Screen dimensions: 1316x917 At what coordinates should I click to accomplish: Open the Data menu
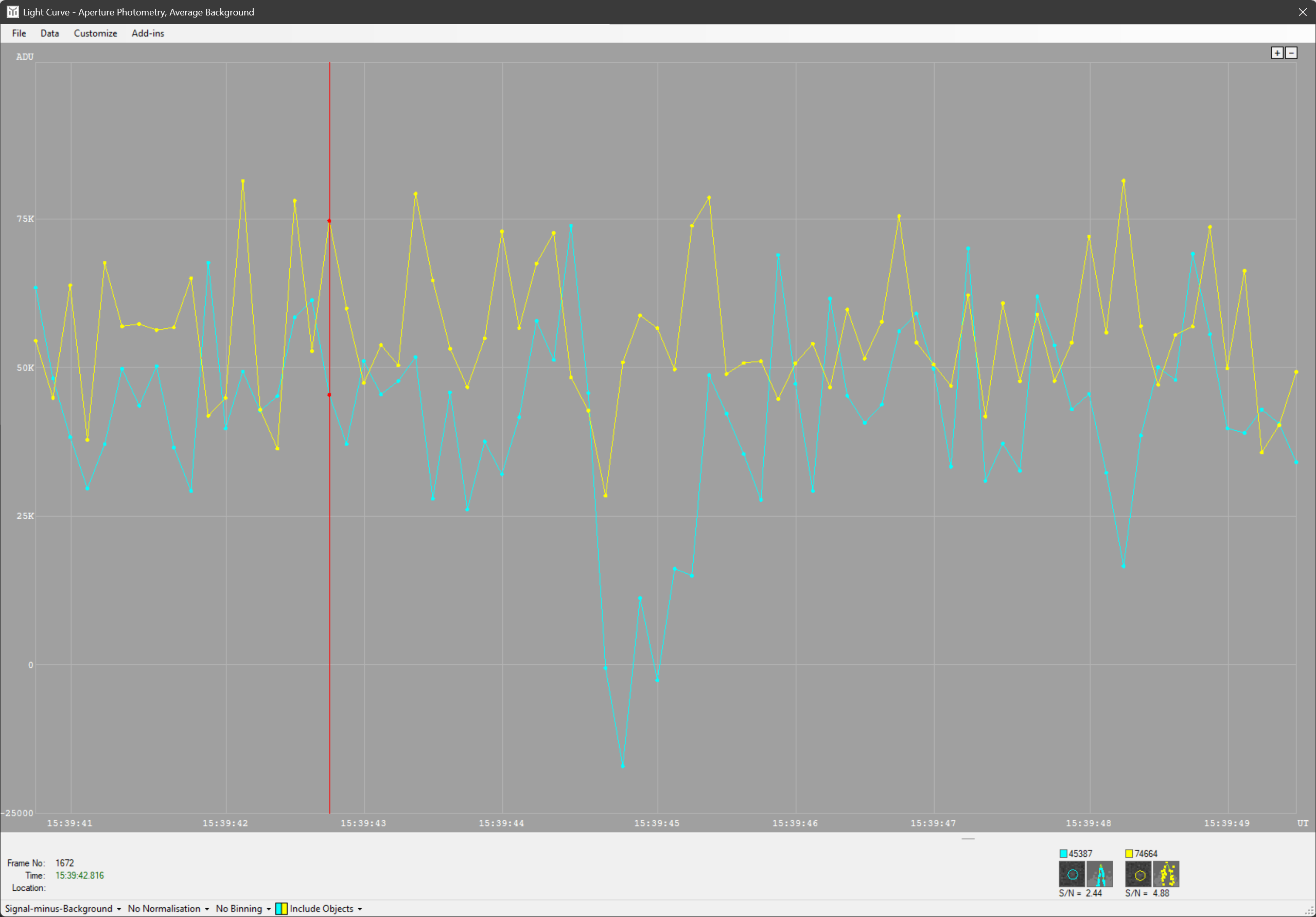click(x=49, y=33)
